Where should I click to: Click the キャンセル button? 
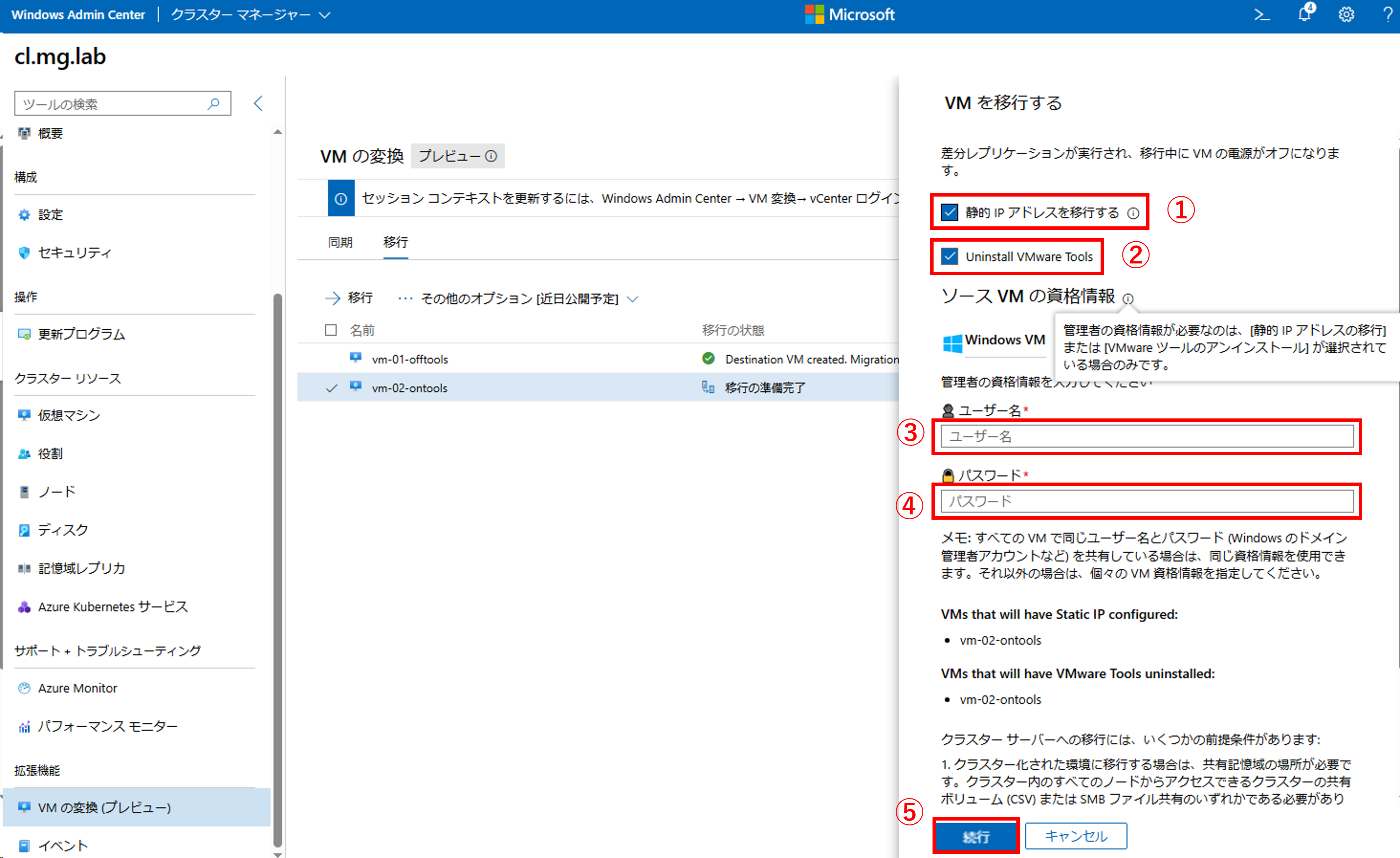(1076, 836)
